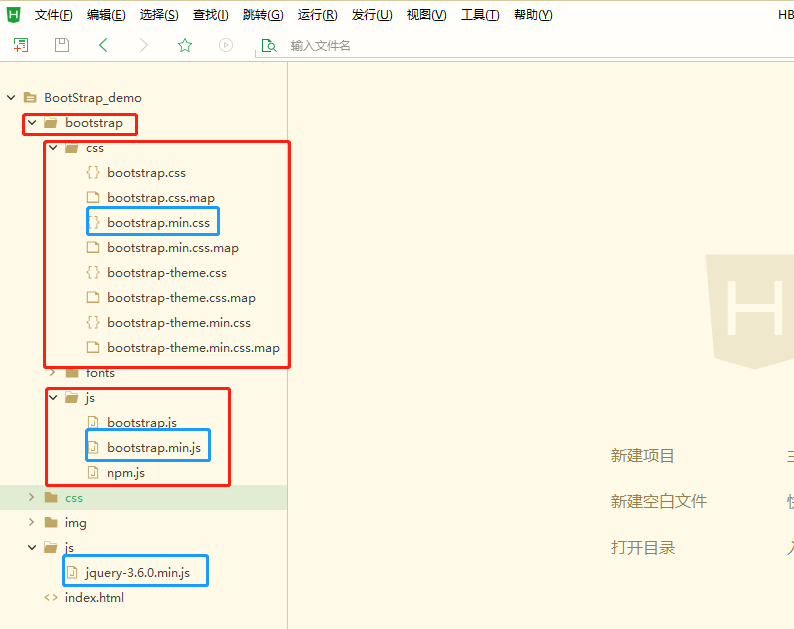Image resolution: width=794 pixels, height=629 pixels.
Task: Select bootstrap-theme.css.map file name
Action: coord(181,298)
